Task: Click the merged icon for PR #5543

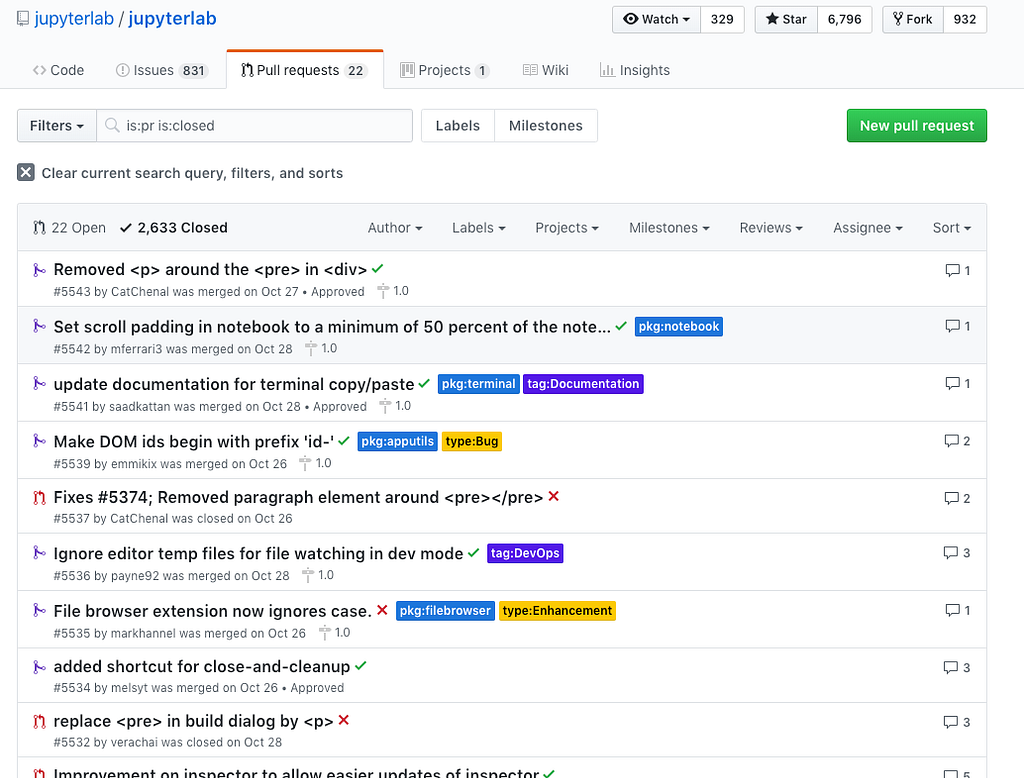Action: tap(39, 270)
